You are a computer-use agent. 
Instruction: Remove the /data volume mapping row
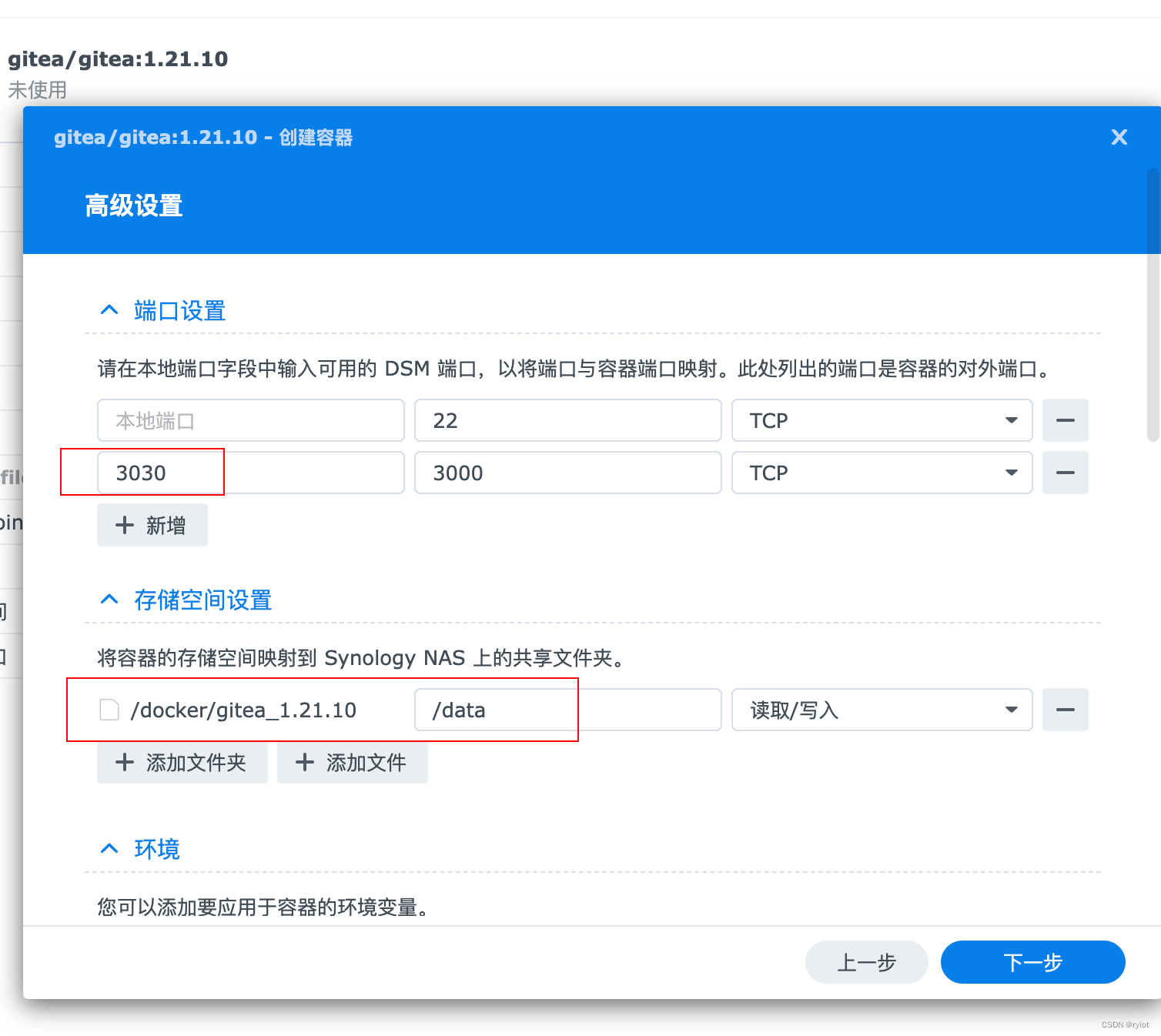tap(1066, 710)
